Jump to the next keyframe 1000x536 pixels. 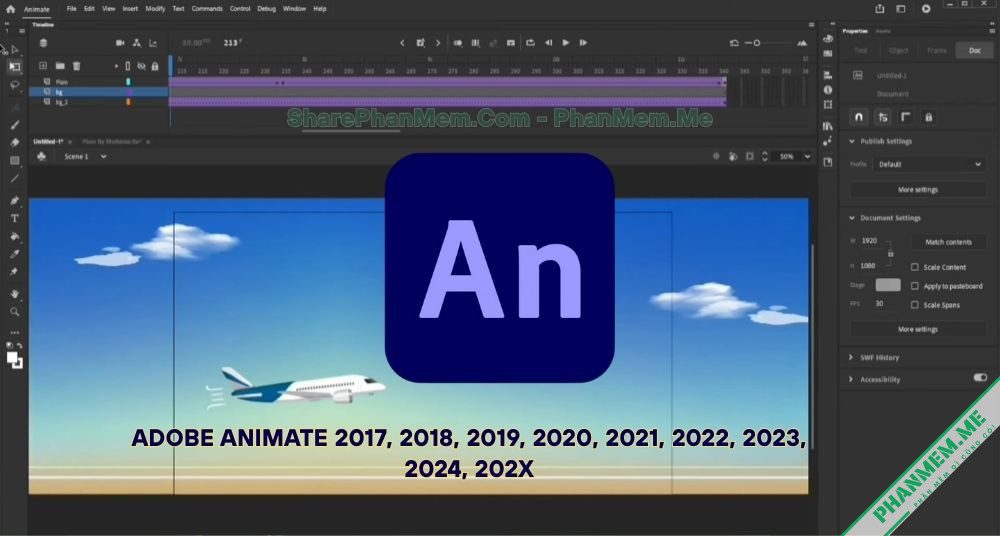coord(438,43)
